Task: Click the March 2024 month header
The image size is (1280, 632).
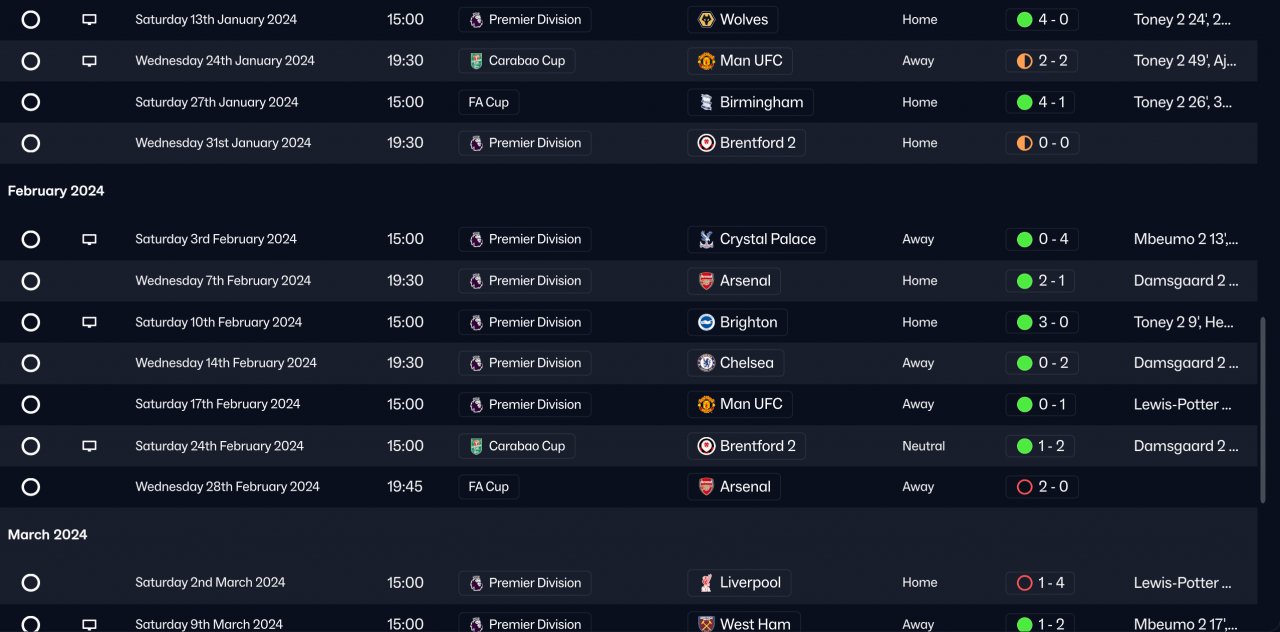Action: pyautogui.click(x=48, y=535)
